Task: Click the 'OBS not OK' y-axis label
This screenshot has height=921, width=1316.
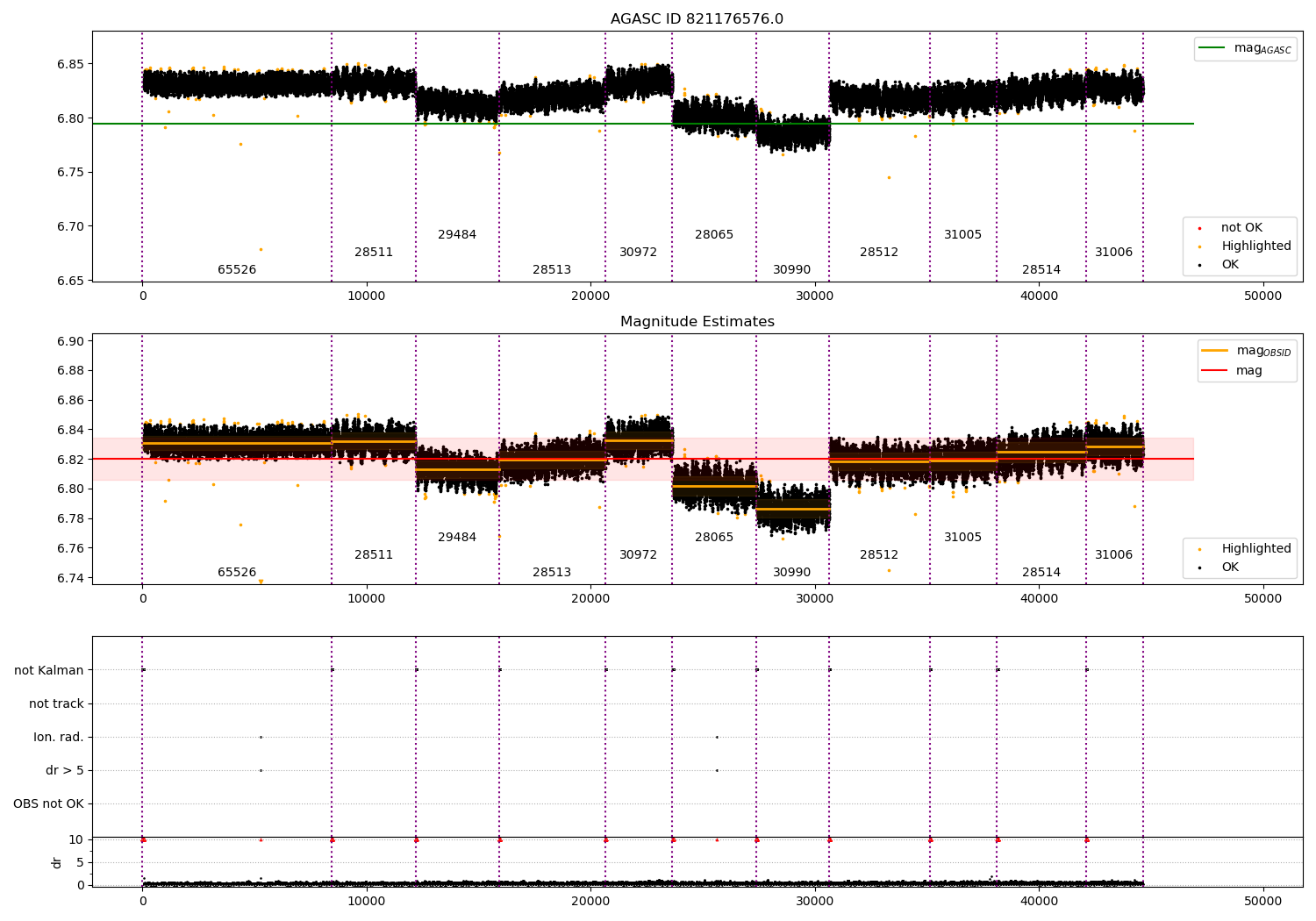Action: click(x=48, y=804)
